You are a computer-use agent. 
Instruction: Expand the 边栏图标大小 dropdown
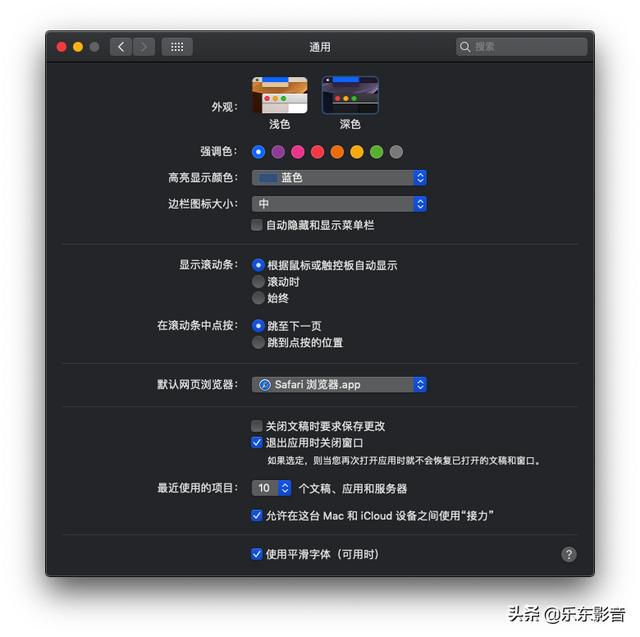(x=339, y=204)
